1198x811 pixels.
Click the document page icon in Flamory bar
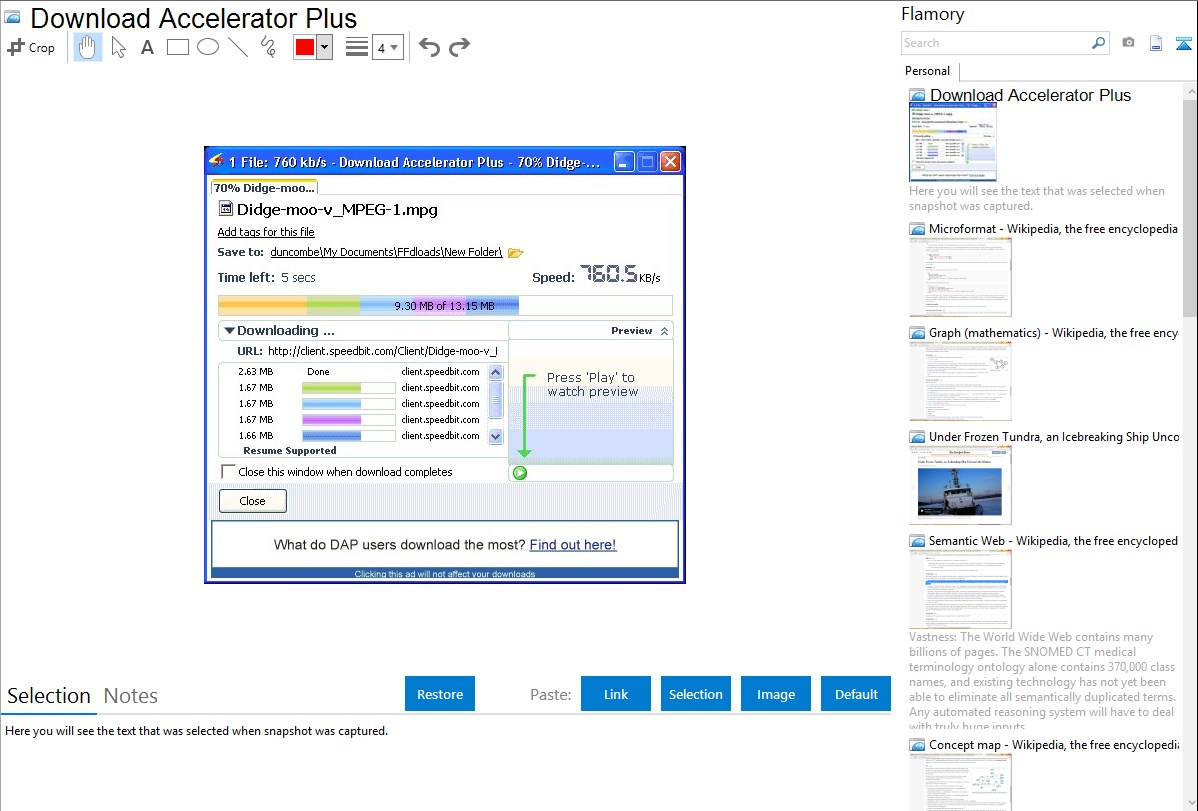1156,43
